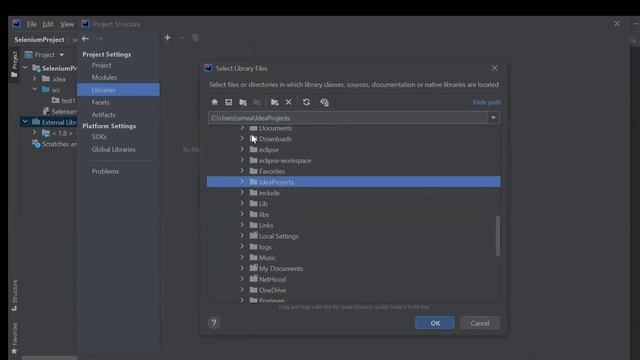The width and height of the screenshot is (640, 360).
Task: Open the View menu
Action: (x=67, y=24)
